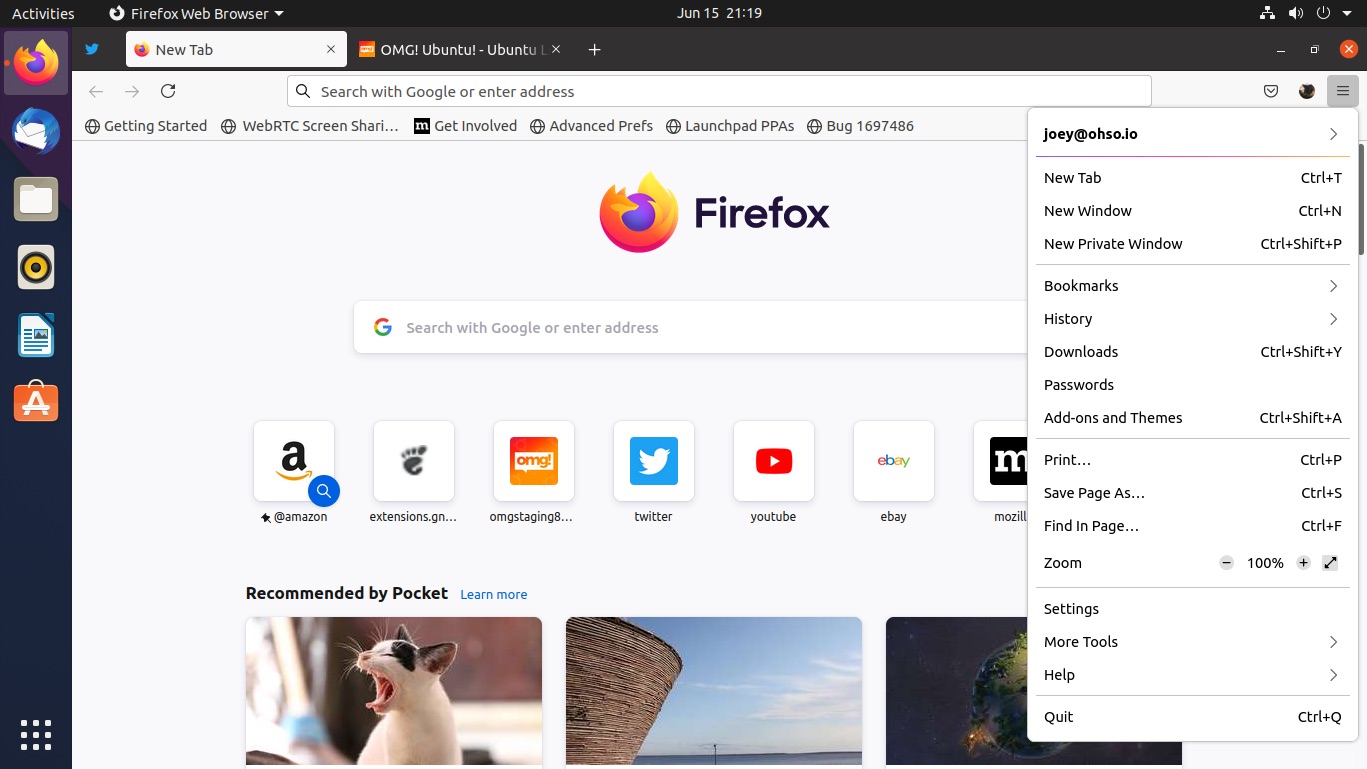The image size is (1367, 769).
Task: Click the volume icon in system tray
Action: 1295,13
